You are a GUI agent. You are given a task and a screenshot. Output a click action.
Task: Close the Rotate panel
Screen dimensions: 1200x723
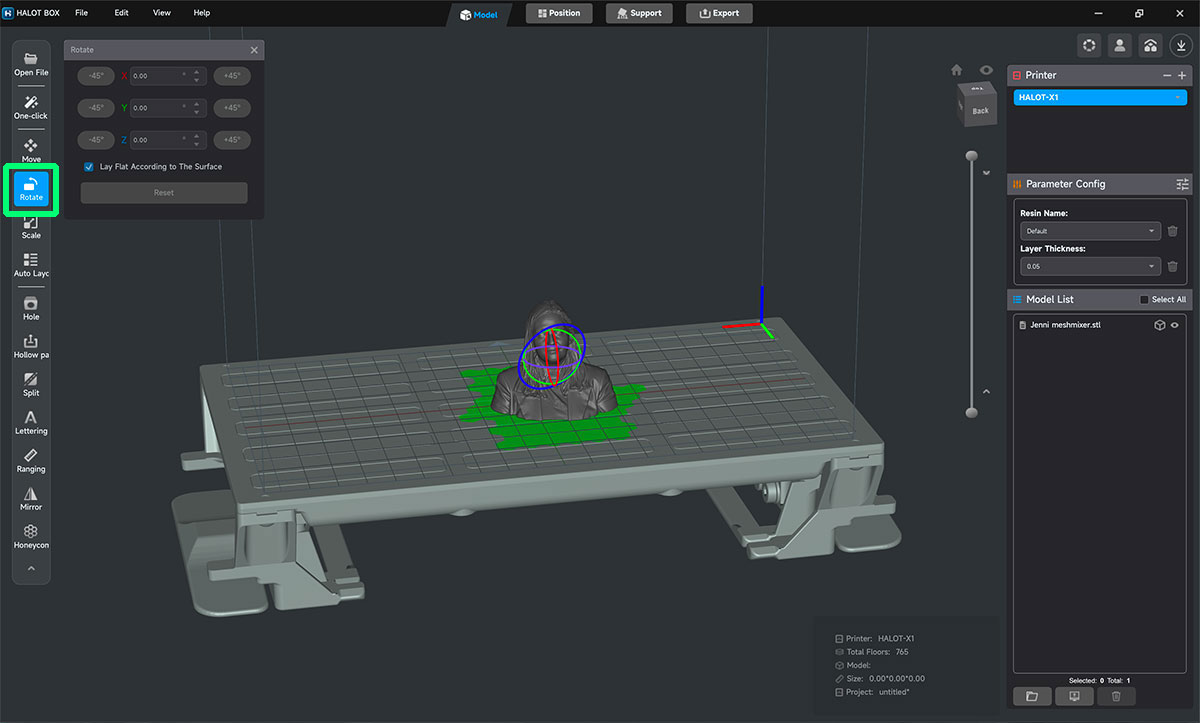click(x=254, y=50)
